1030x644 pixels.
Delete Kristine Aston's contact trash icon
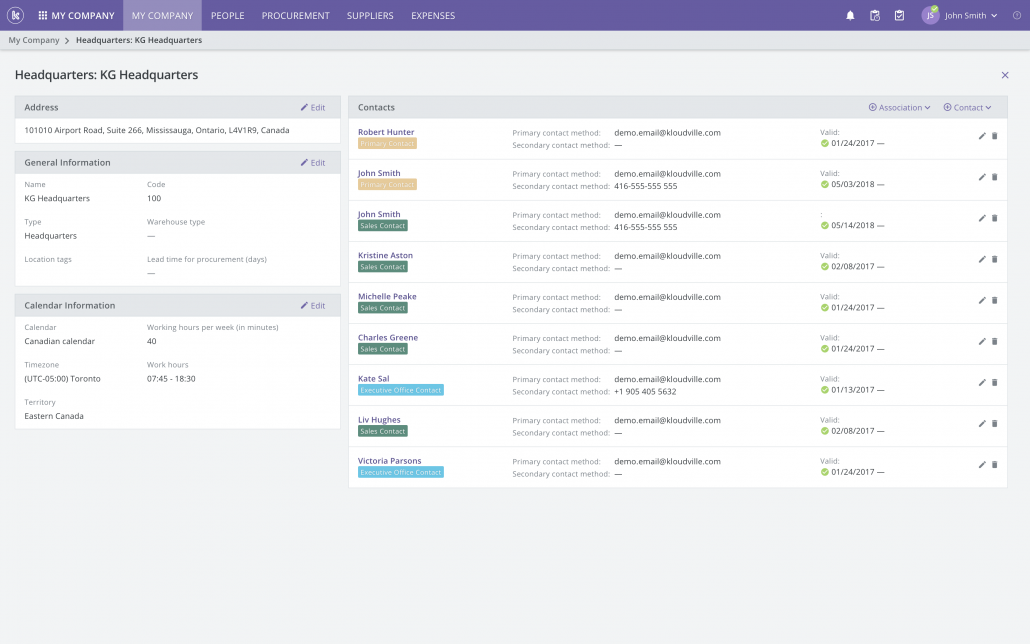[995, 259]
